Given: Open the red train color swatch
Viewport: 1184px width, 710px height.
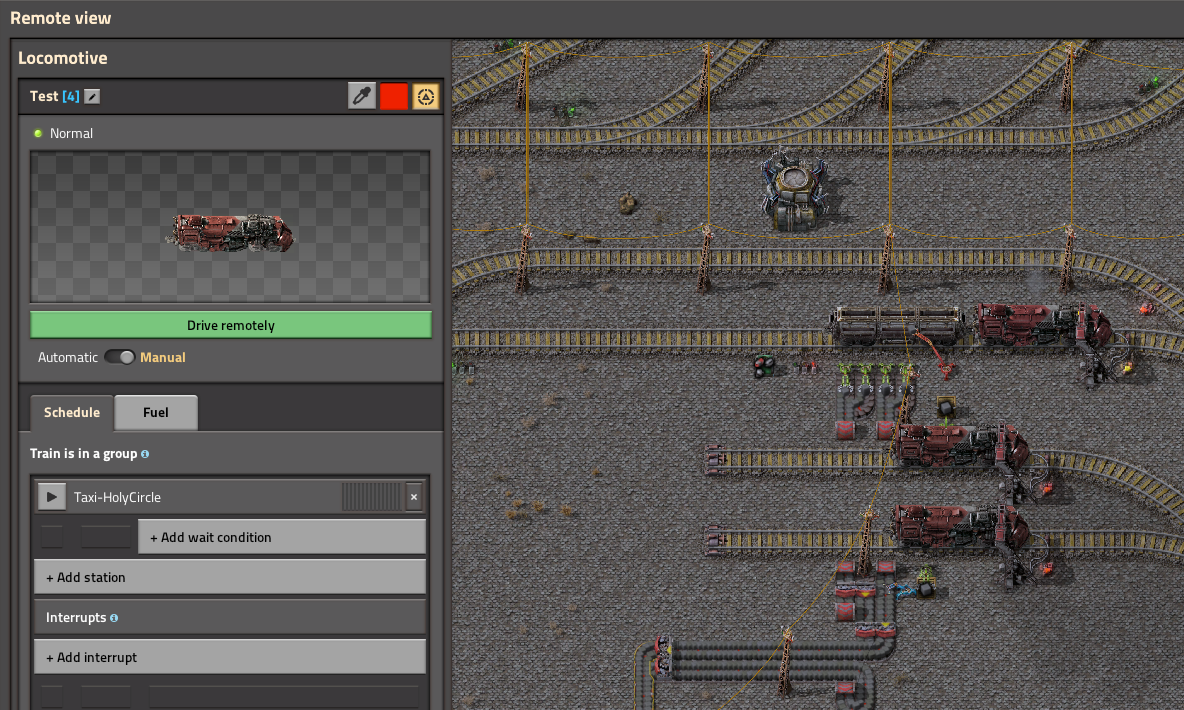Looking at the screenshot, I should [394, 96].
